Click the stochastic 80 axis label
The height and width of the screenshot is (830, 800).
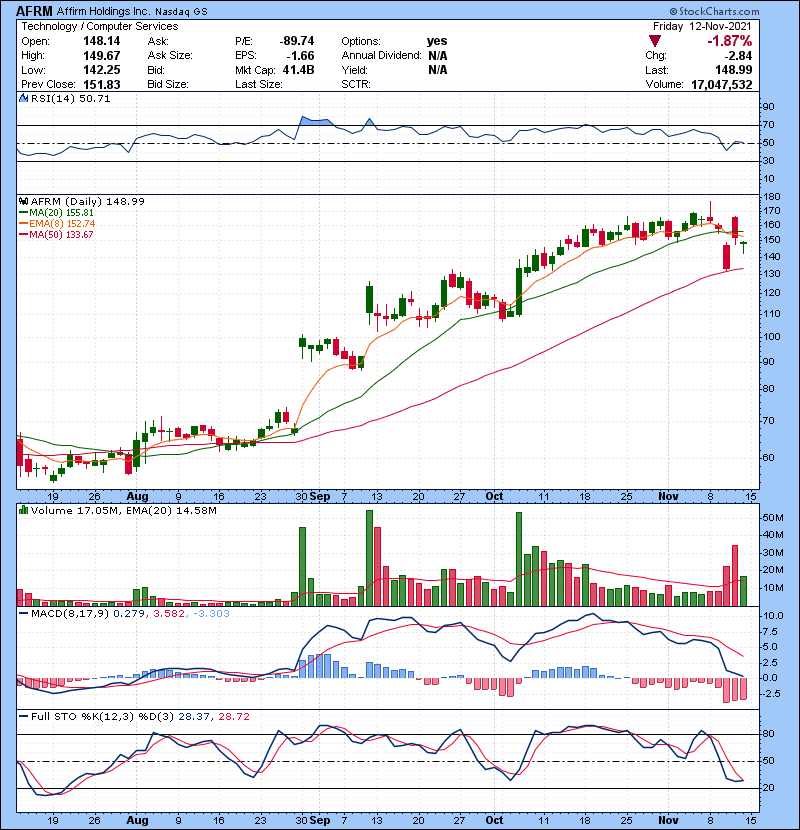point(769,734)
